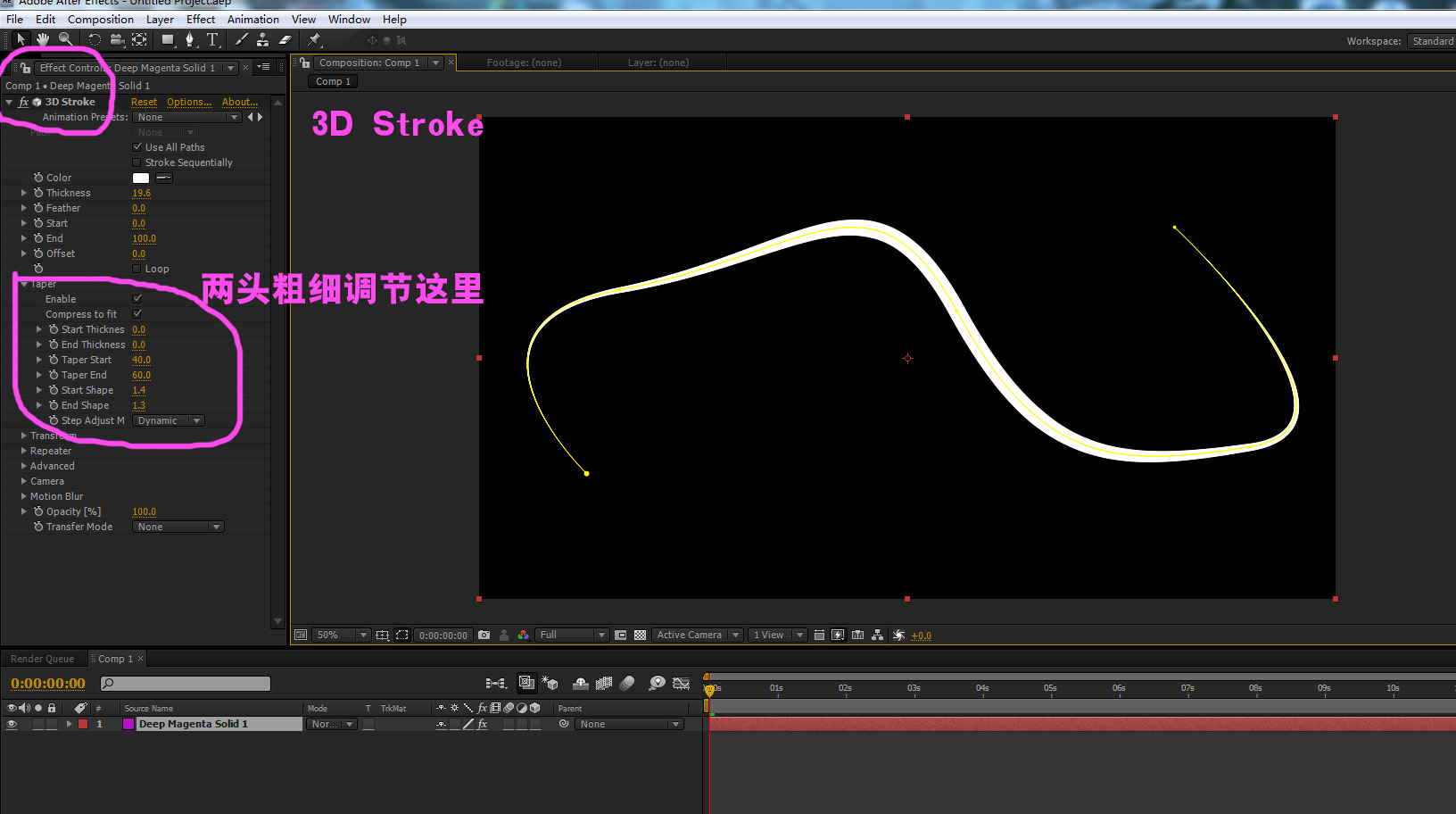Take a snapshot with camera icon
Viewport: 1456px width, 814px height.
coord(484,635)
